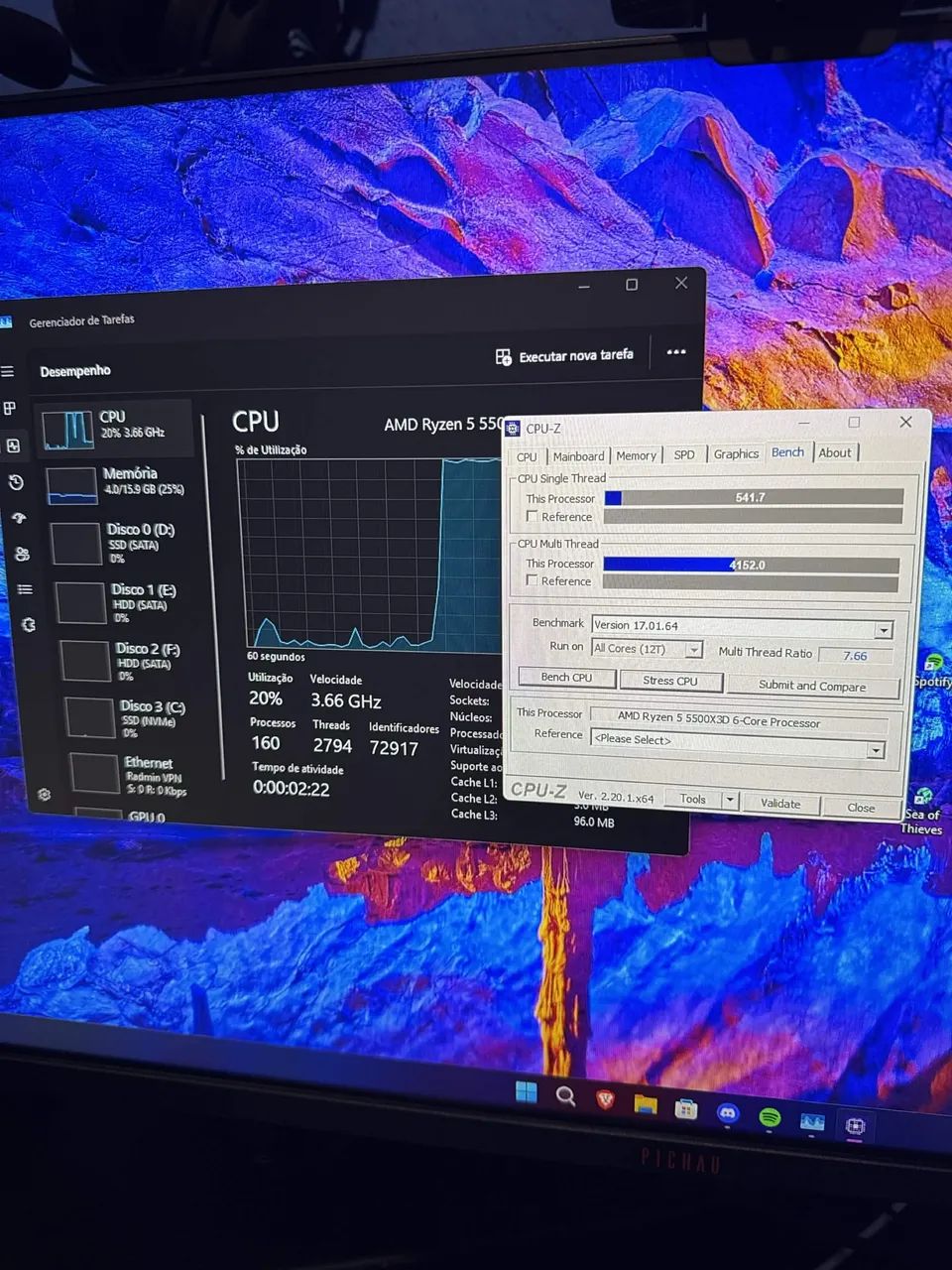Open taskbar Search
The height and width of the screenshot is (1270, 952).
(565, 1096)
